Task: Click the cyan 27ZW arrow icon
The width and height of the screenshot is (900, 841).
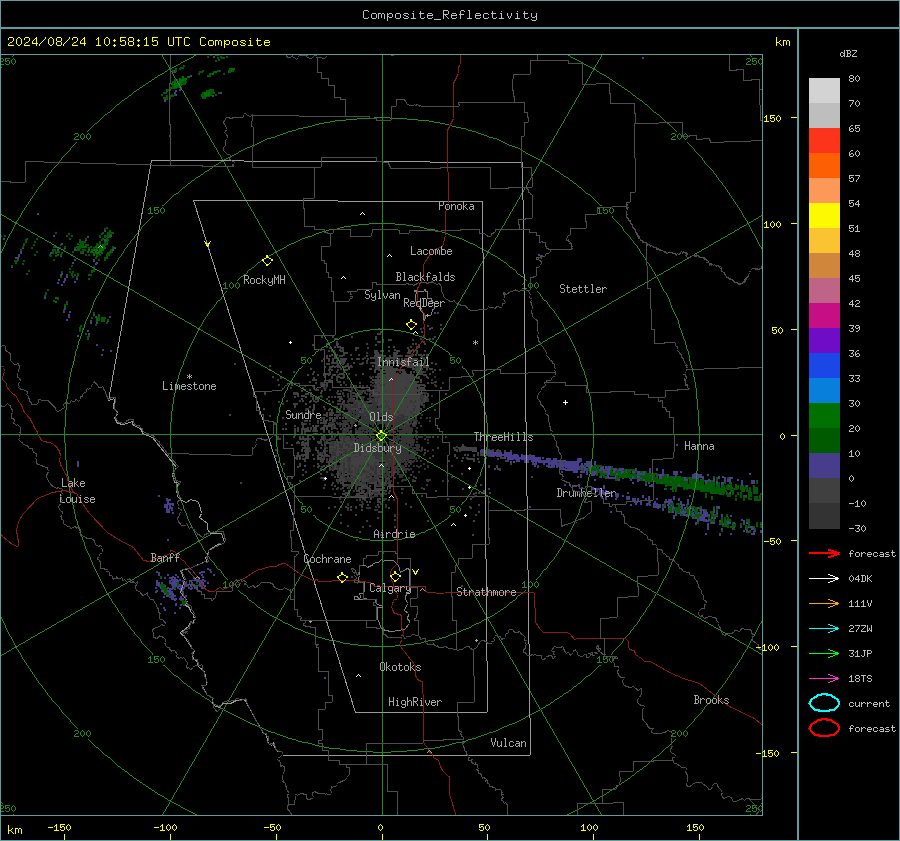Action: pos(824,629)
